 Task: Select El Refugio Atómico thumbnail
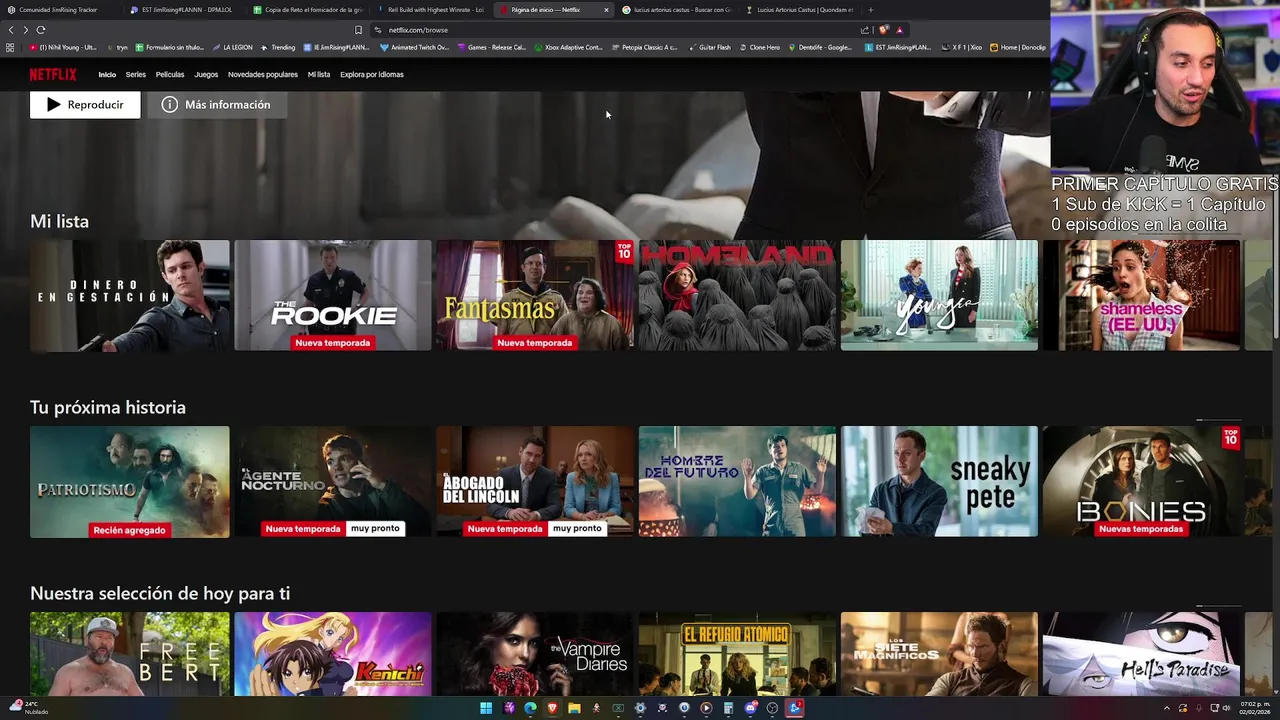pos(737,654)
